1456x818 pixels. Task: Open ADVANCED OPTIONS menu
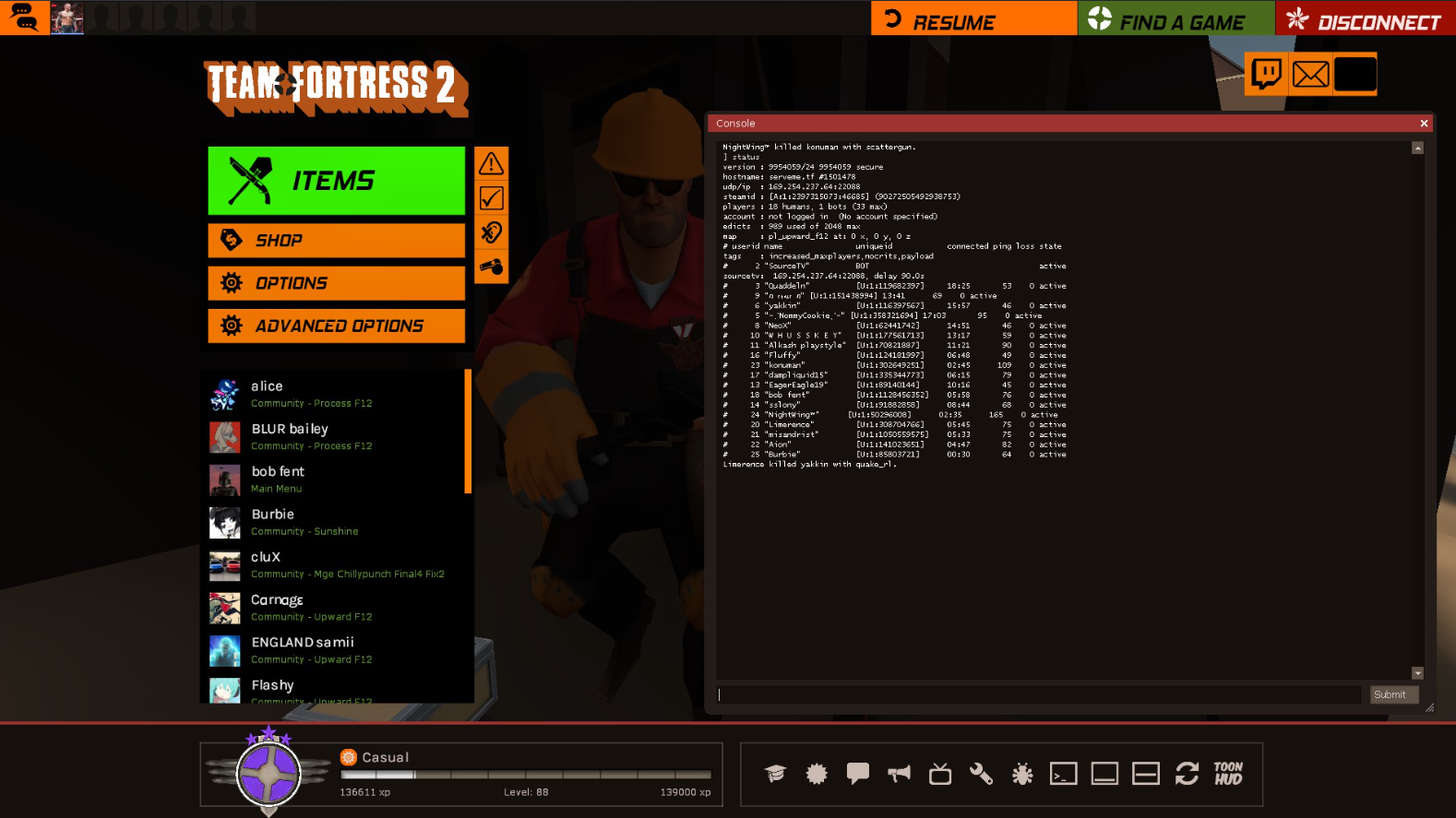[x=336, y=326]
